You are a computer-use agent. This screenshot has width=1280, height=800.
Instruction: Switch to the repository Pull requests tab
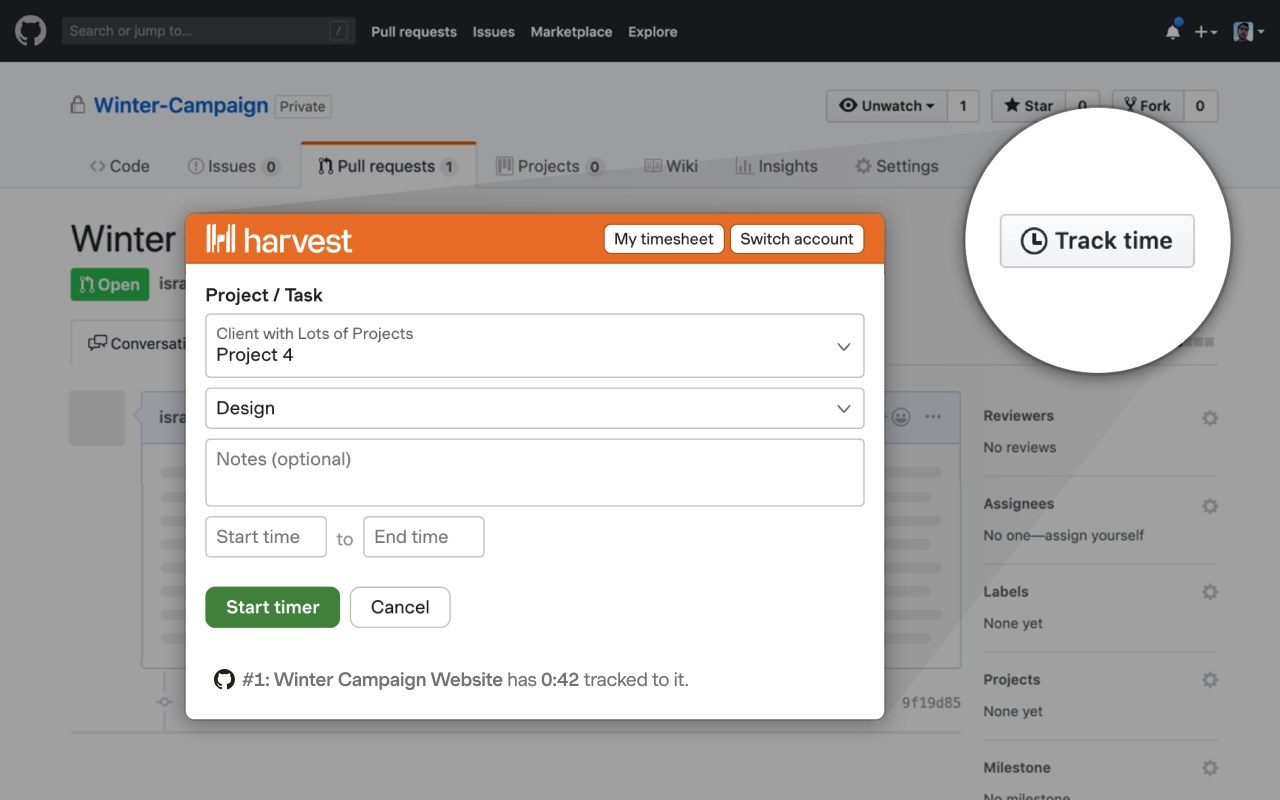point(388,166)
